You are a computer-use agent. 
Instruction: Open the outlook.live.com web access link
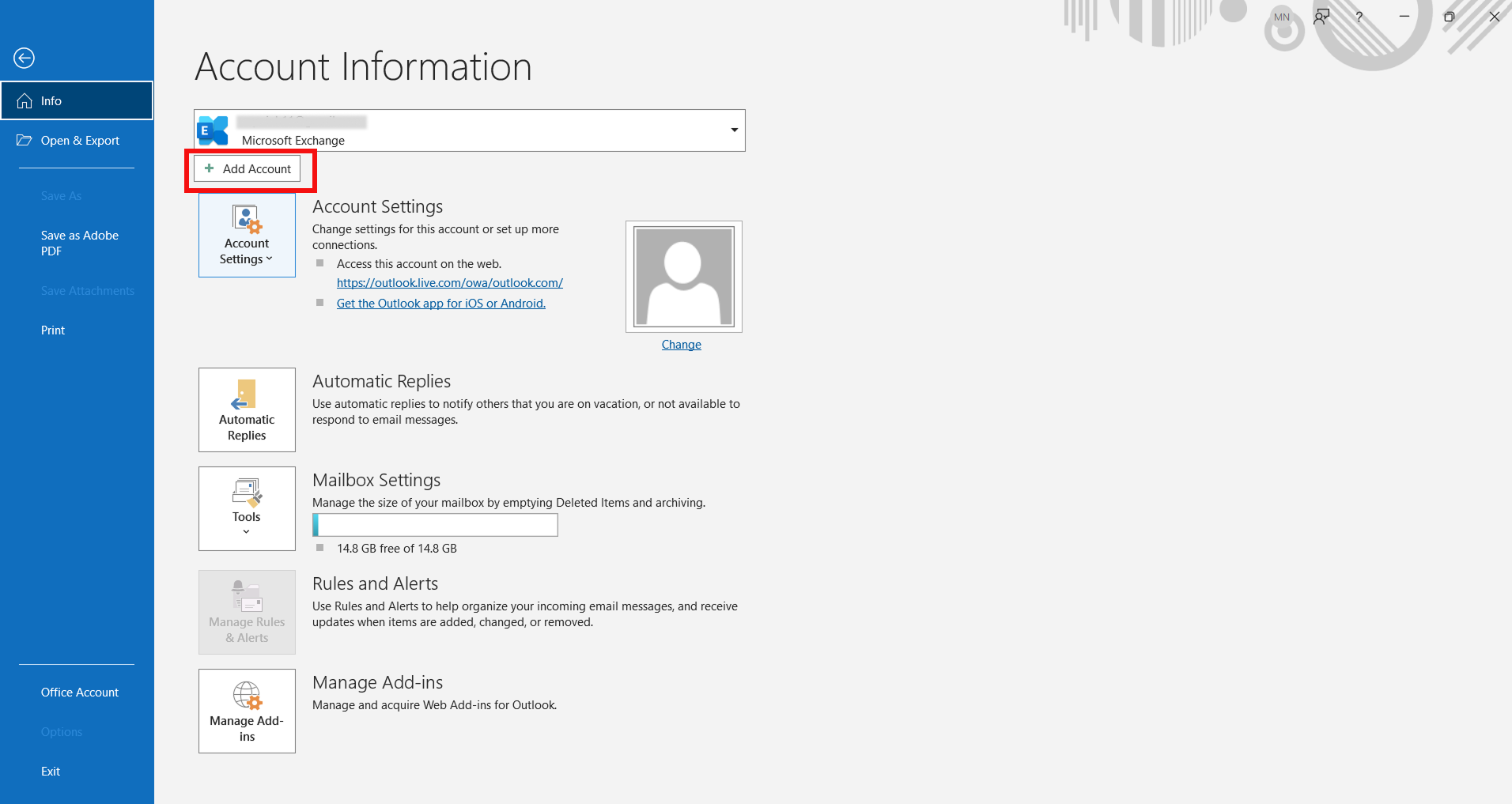tap(450, 282)
